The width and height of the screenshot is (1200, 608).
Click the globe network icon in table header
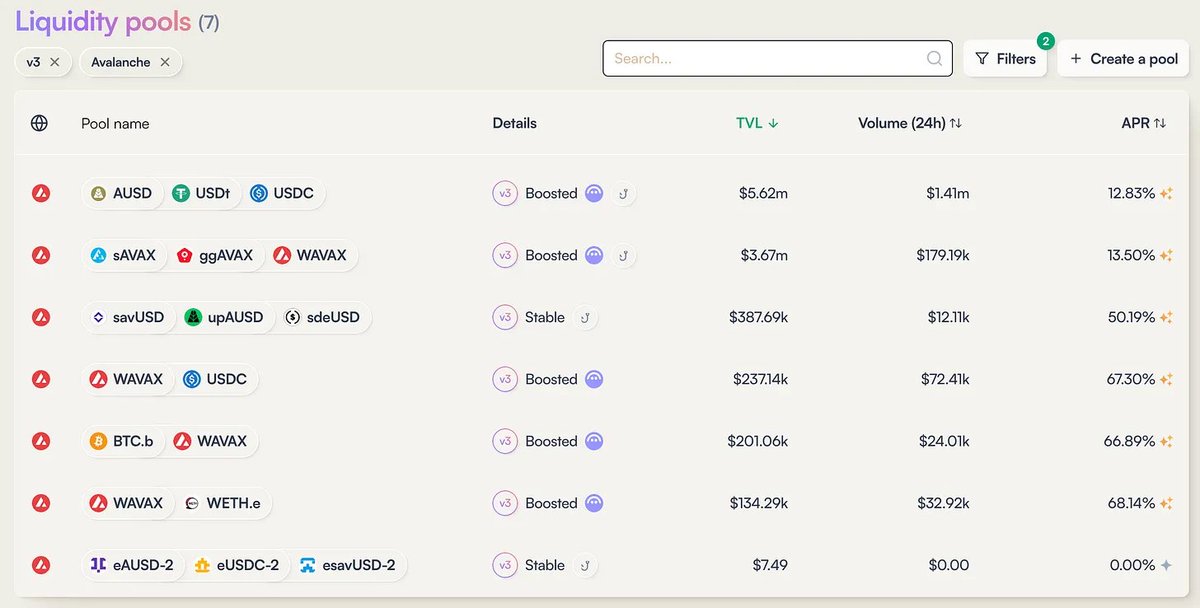click(x=39, y=123)
